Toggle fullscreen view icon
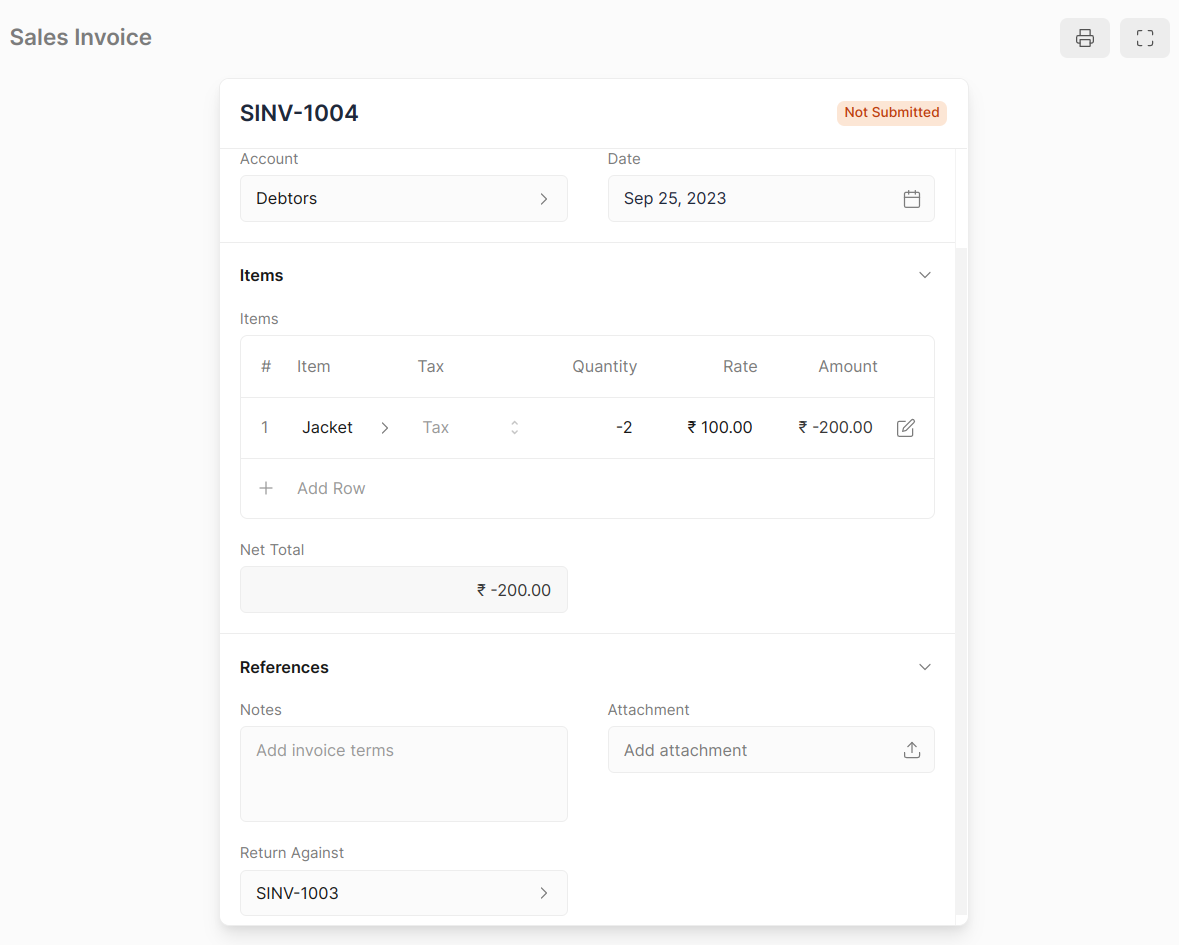The image size is (1179, 945). pos(1144,38)
